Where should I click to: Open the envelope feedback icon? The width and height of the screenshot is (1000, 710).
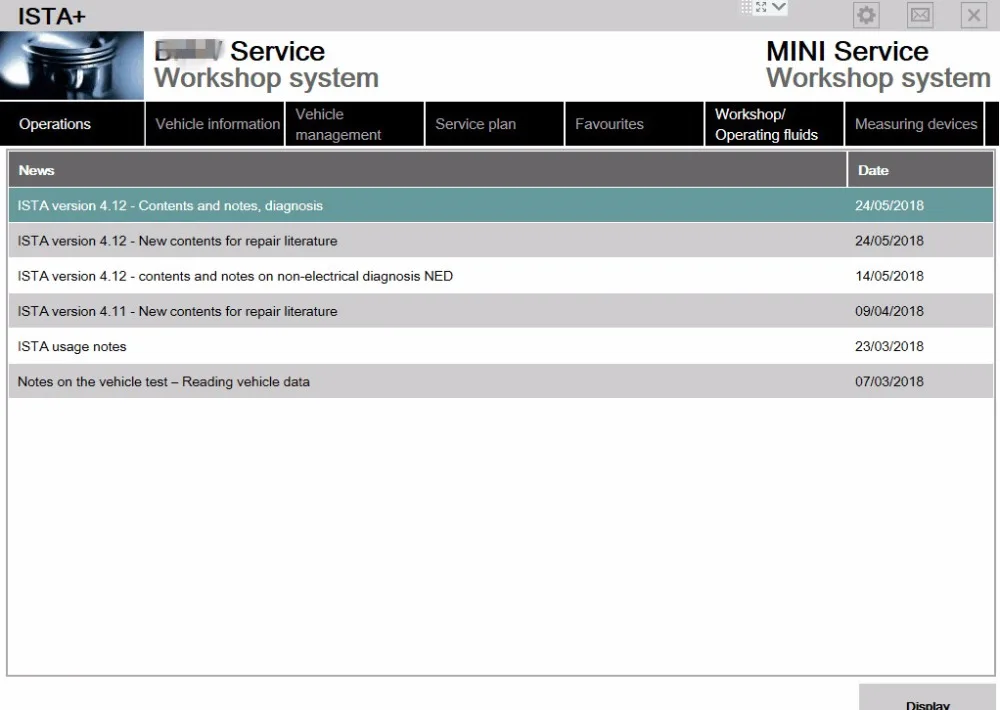pyautogui.click(x=920, y=15)
